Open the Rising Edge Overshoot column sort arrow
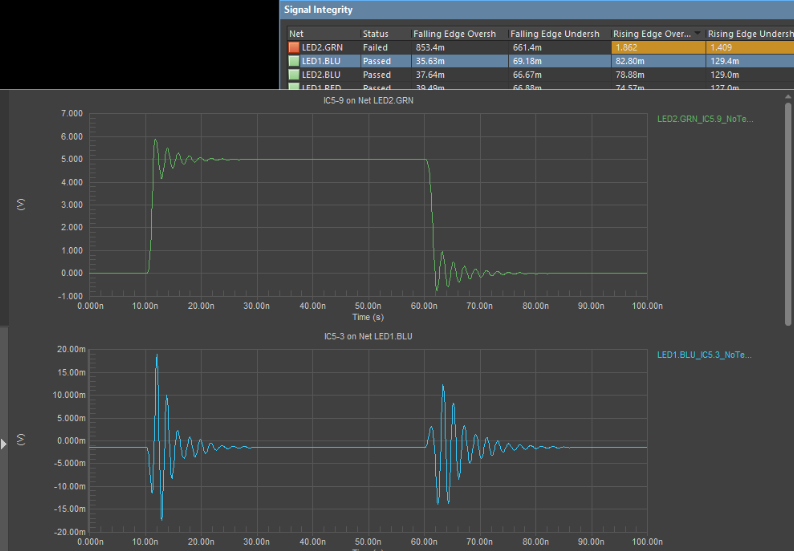Screen dimensions: 794x551 [x=697, y=33]
